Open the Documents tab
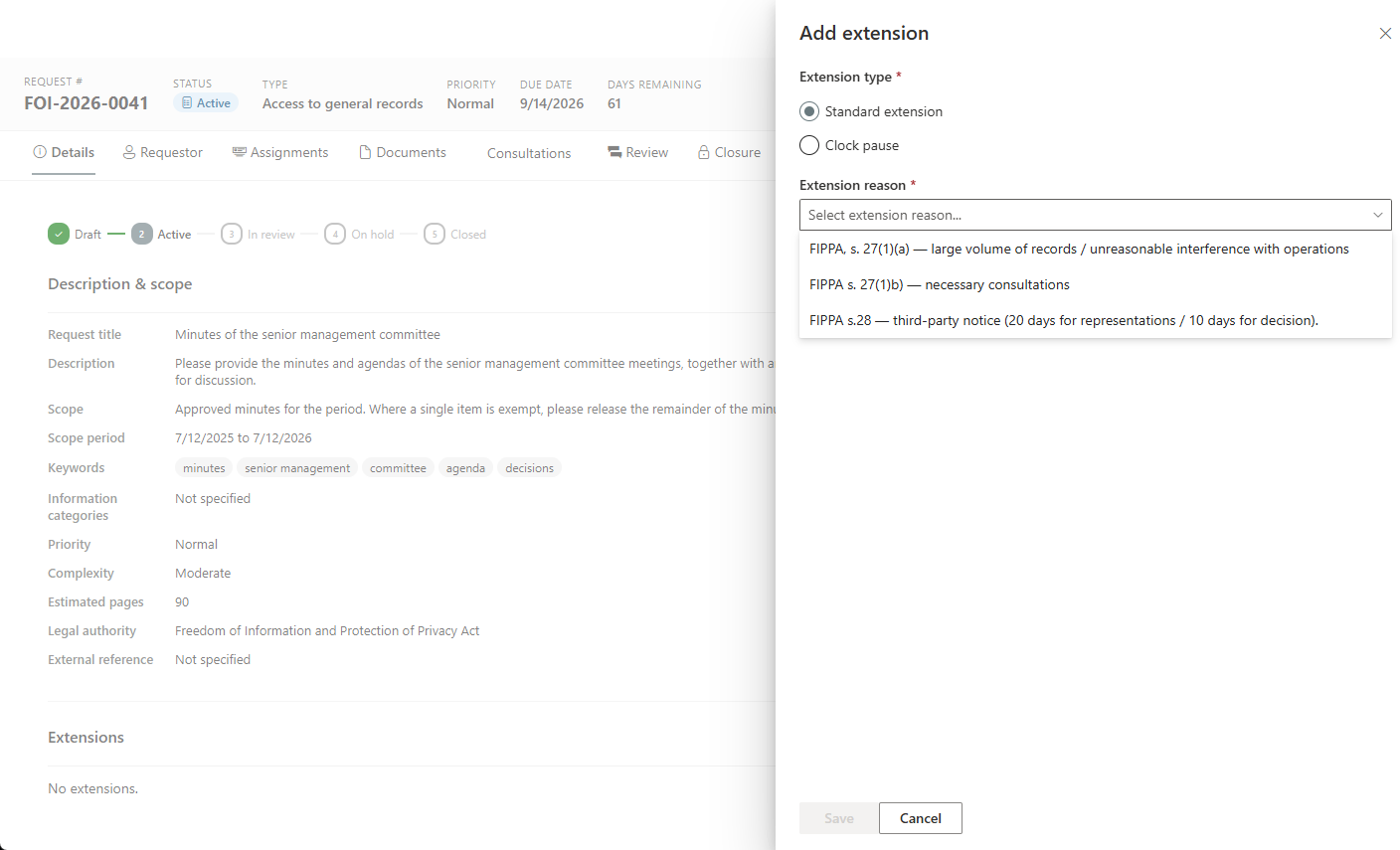This screenshot has height=850, width=1400. pyautogui.click(x=403, y=152)
